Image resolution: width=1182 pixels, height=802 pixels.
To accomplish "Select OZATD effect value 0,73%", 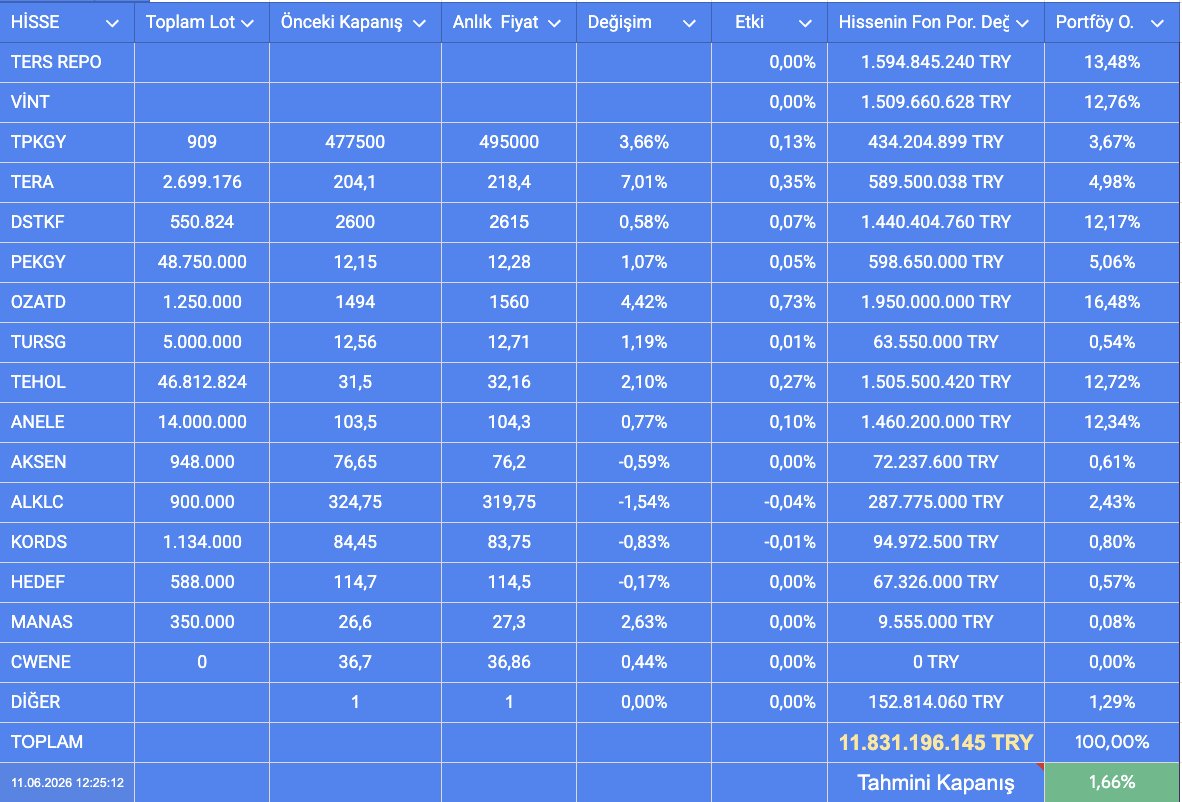I will (x=792, y=302).
